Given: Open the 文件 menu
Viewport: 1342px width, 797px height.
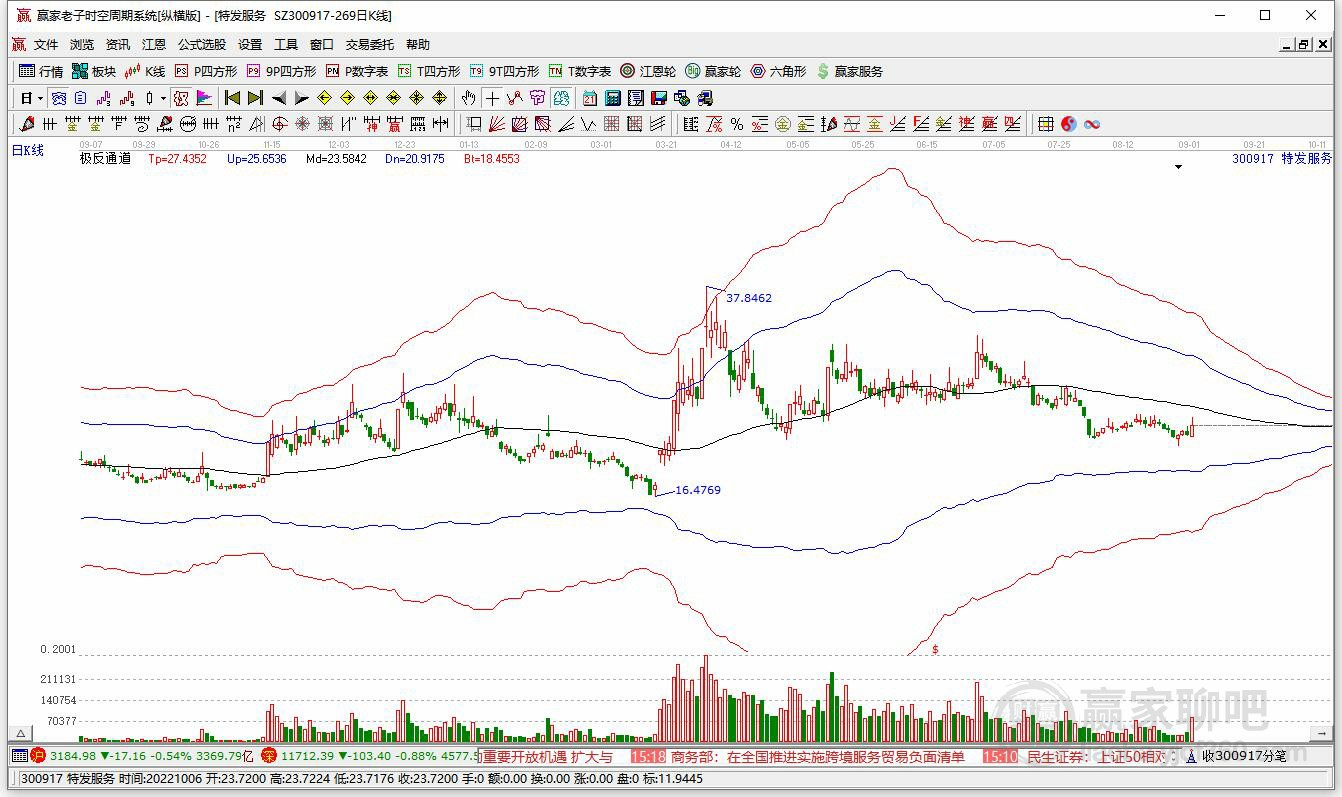Looking at the screenshot, I should tap(46, 44).
